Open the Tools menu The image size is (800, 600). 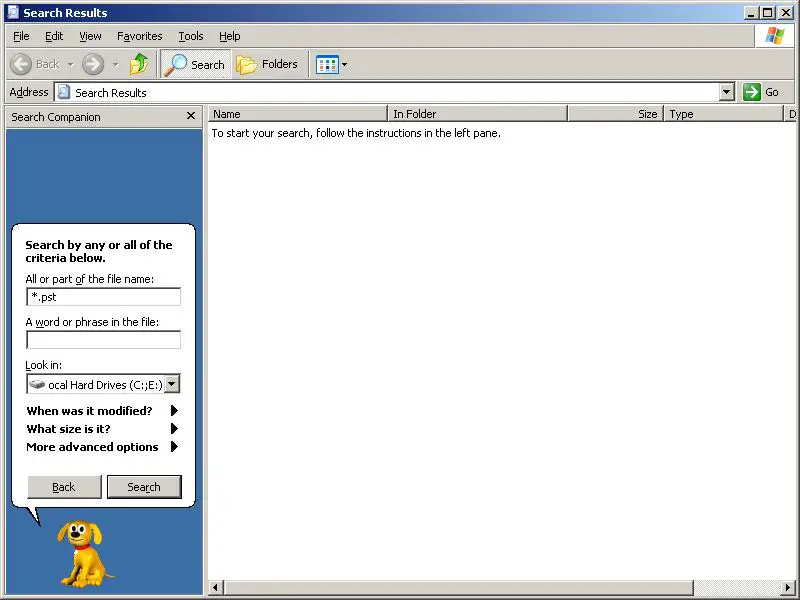pos(191,36)
